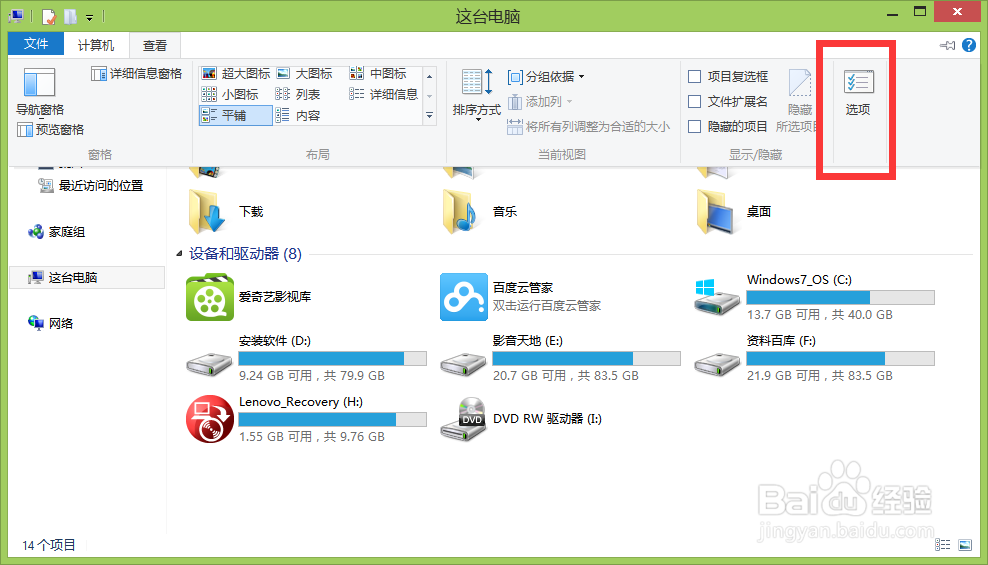Select 最近访问的位置 in navigation pane
The image size is (988, 565).
91,186
